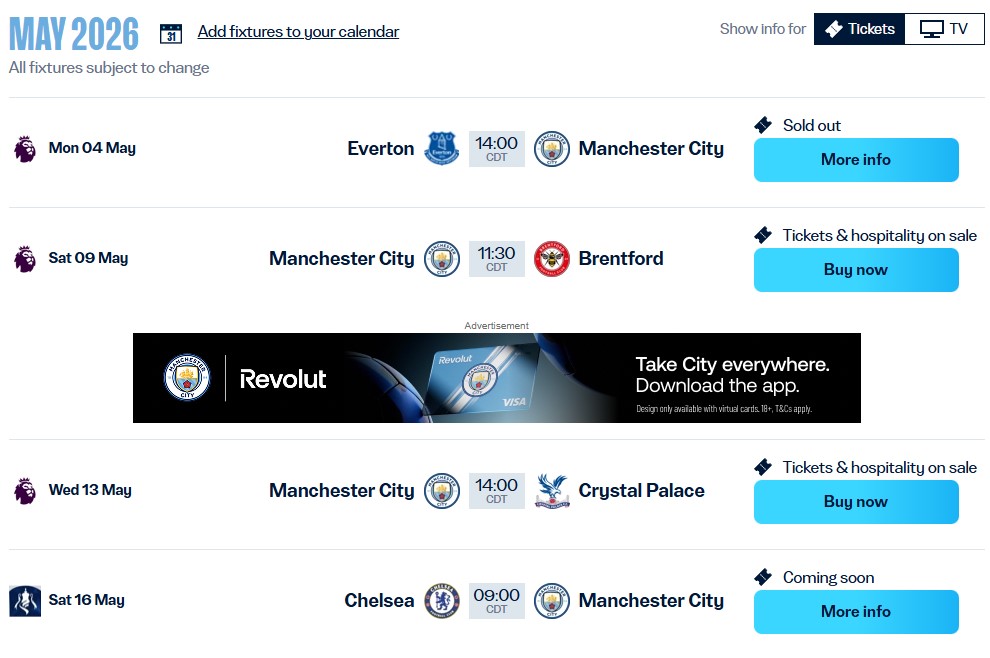Click Chelsea club crest
990x658 pixels.
(442, 601)
